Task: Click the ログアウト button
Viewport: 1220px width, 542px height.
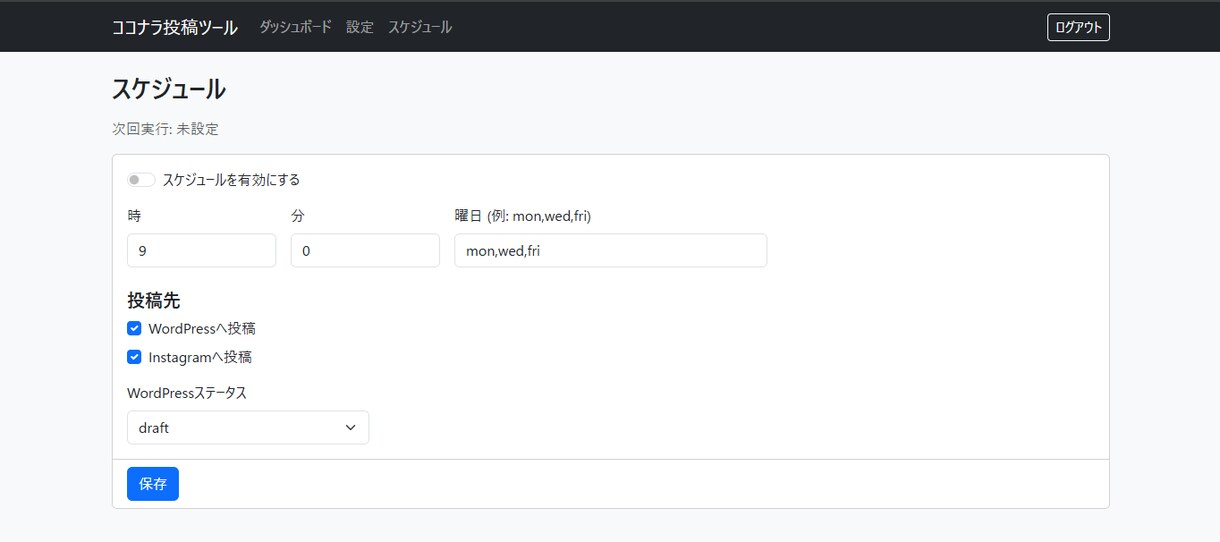Action: click(x=1078, y=27)
